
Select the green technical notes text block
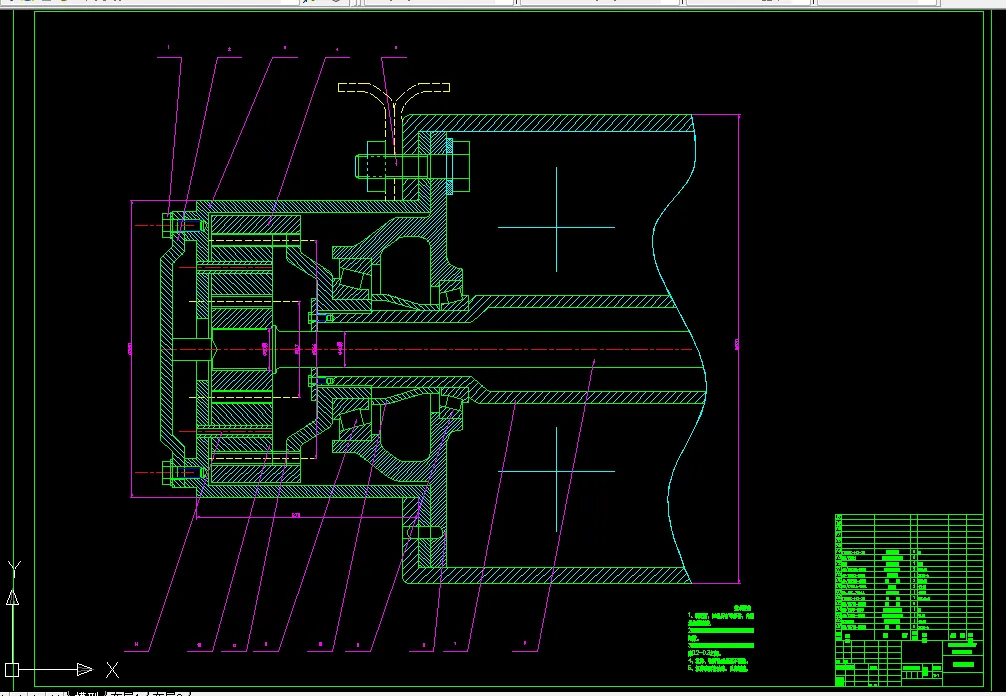(721, 639)
